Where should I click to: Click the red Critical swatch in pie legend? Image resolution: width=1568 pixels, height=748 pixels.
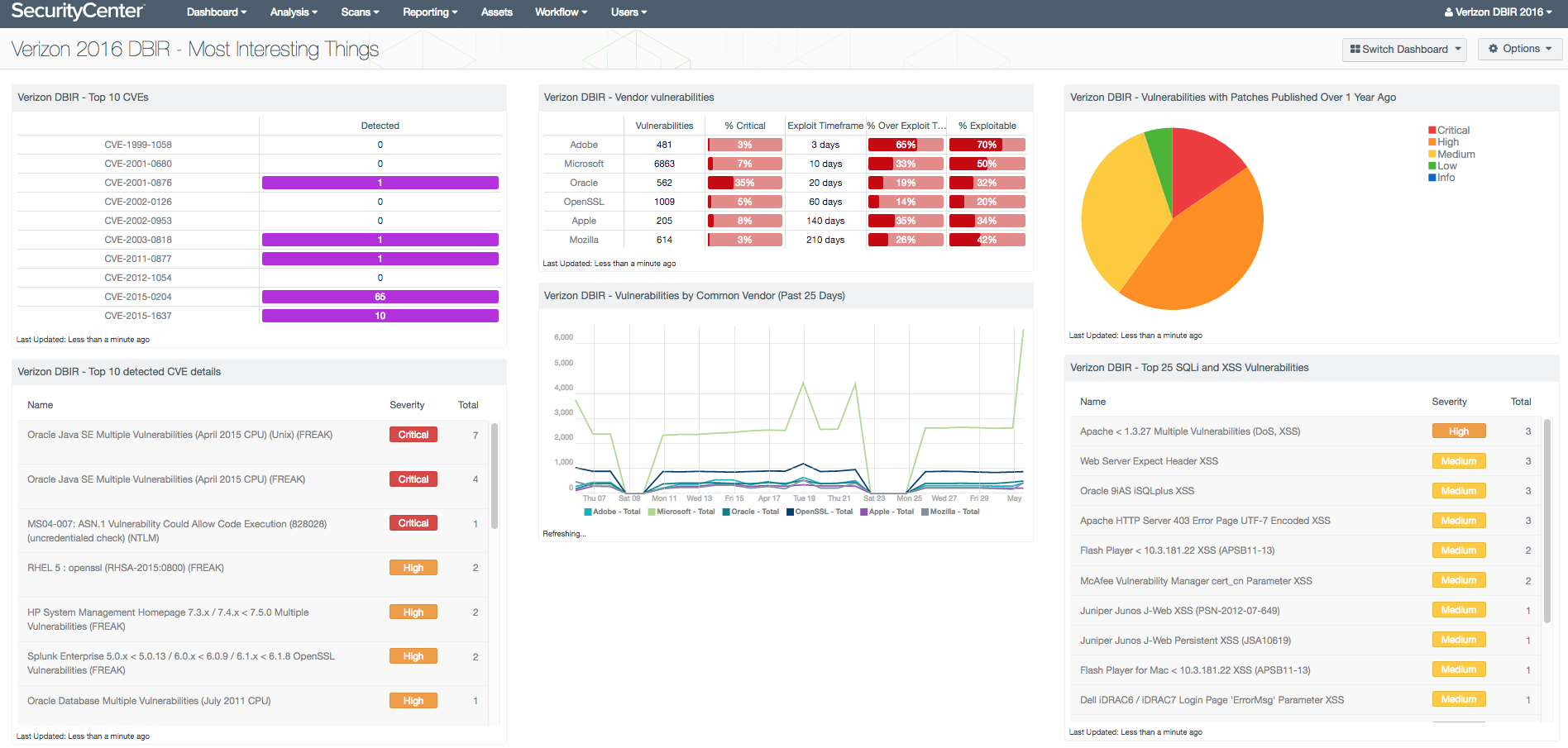[1432, 131]
